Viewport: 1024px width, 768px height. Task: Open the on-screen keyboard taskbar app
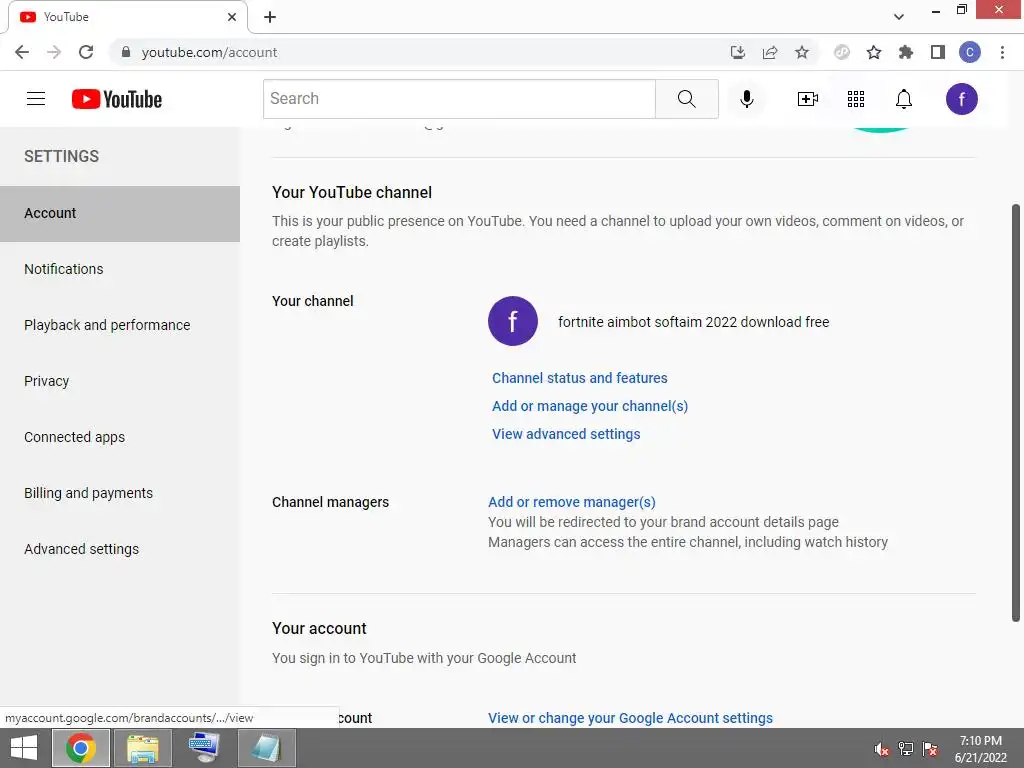point(204,748)
